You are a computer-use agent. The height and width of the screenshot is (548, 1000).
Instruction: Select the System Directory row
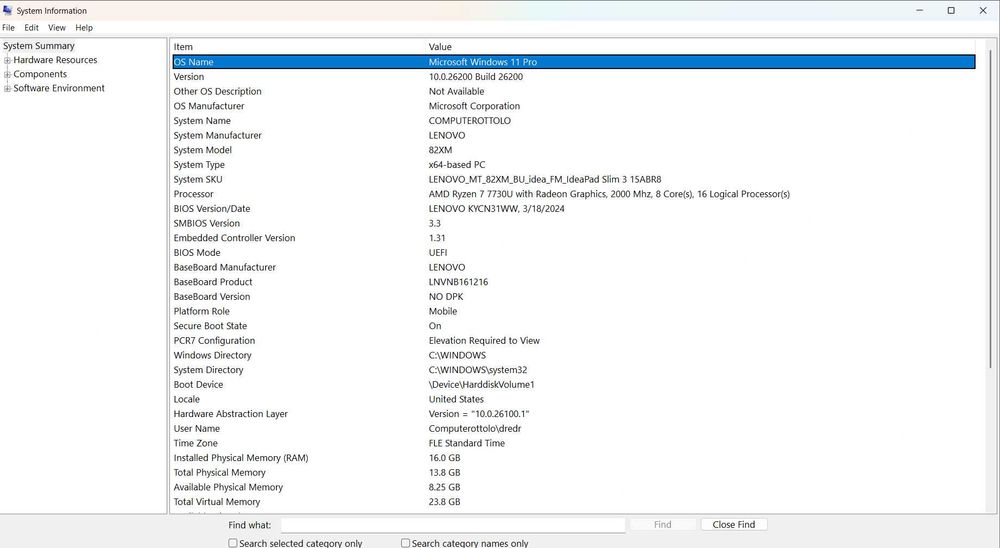pos(574,370)
